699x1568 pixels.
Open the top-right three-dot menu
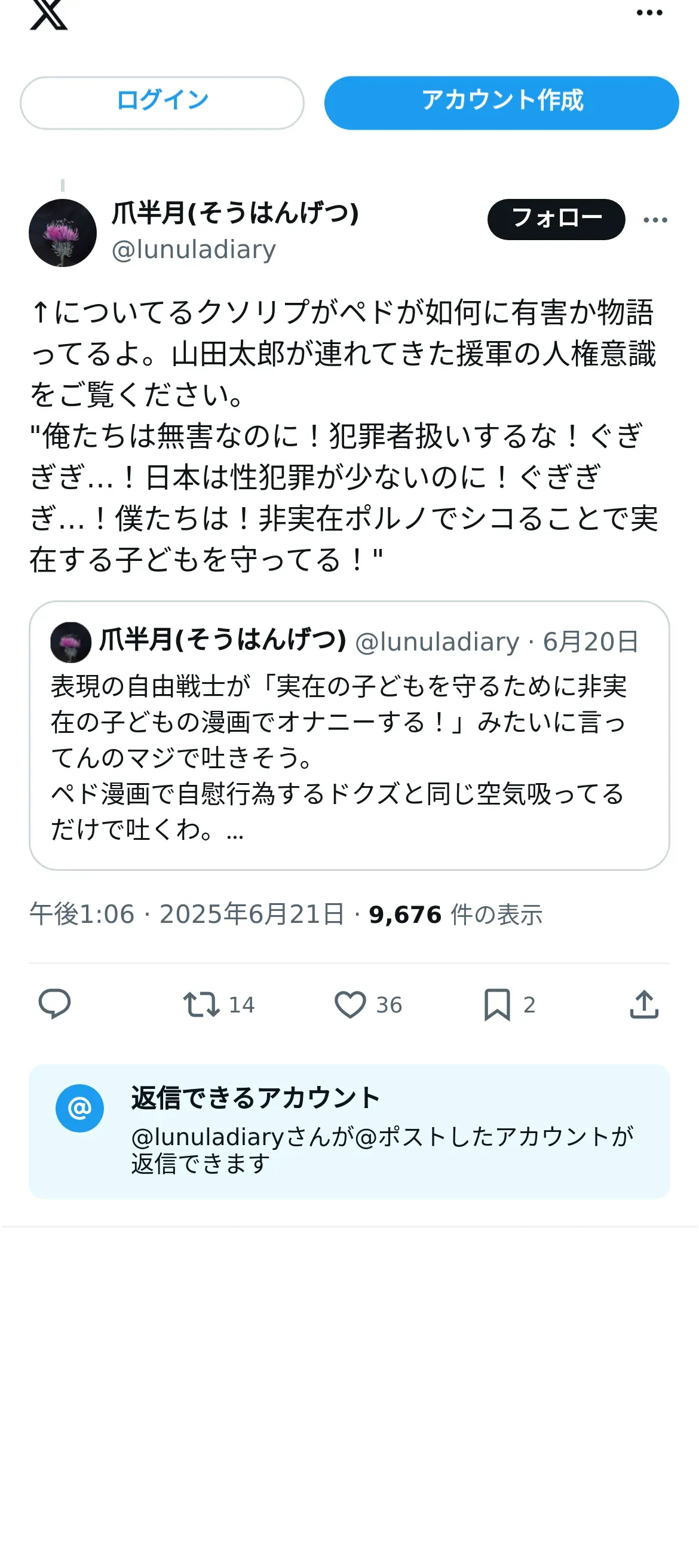tap(649, 13)
